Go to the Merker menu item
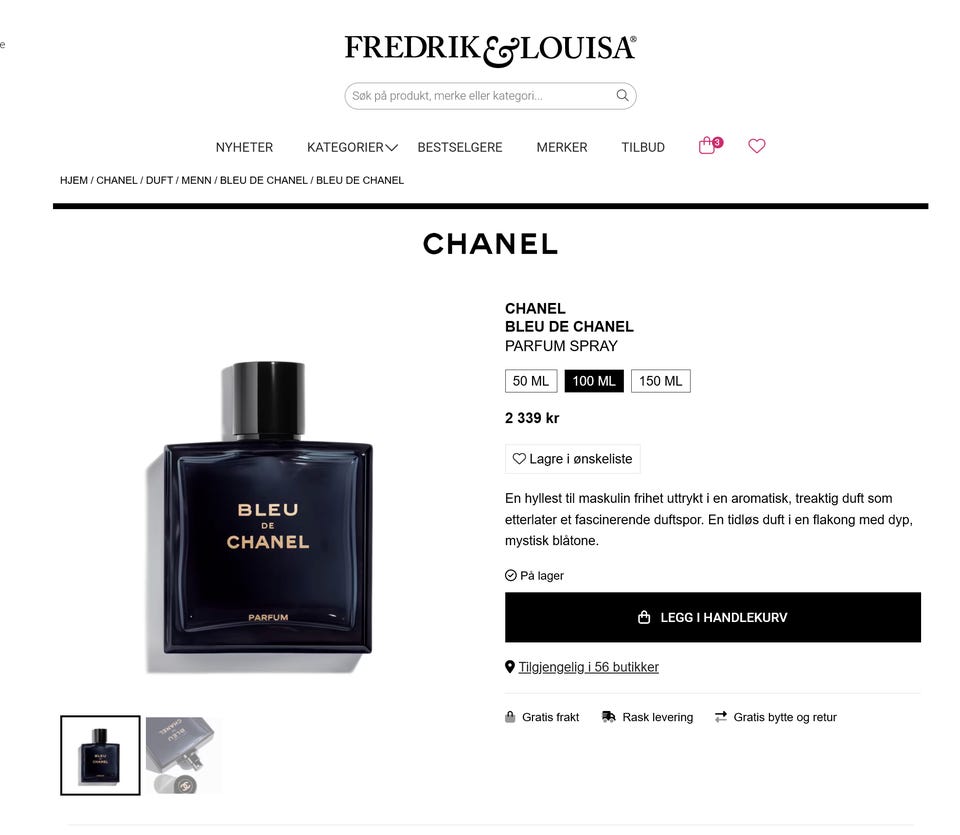Screen dimensions: 960x835 (x=561, y=148)
